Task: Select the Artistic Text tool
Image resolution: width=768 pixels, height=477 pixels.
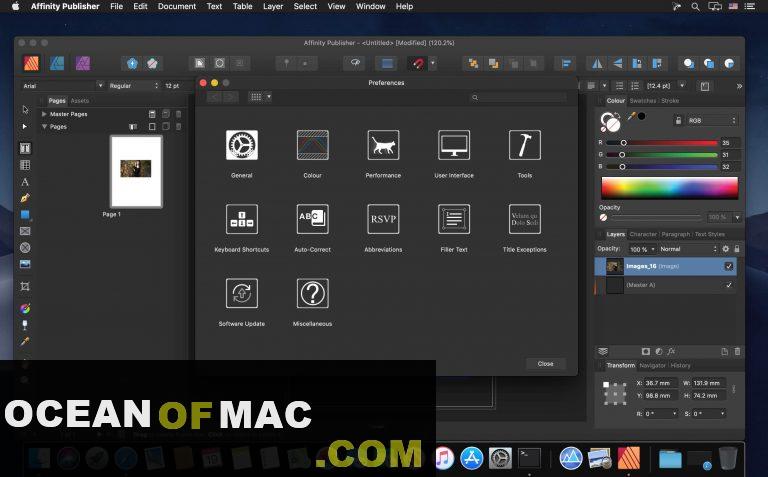Action: 25,182
